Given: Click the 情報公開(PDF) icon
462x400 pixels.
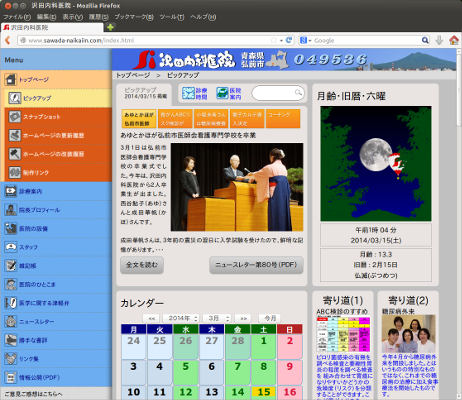Looking at the screenshot, I should click(x=11, y=377).
